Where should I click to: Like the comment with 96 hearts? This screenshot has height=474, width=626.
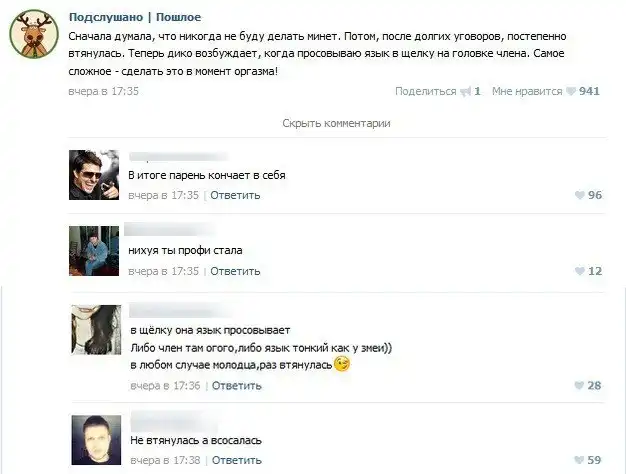580,195
